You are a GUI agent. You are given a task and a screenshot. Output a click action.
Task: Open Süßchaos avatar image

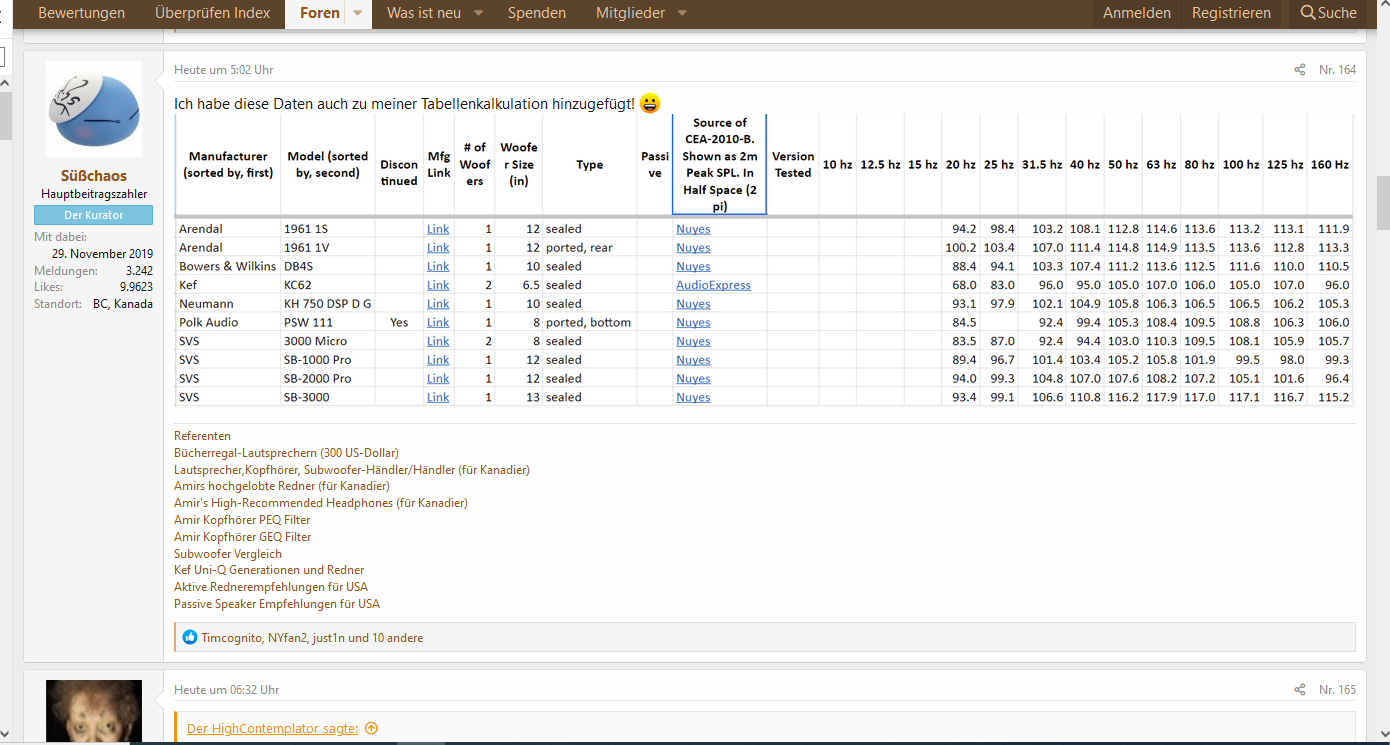point(94,109)
